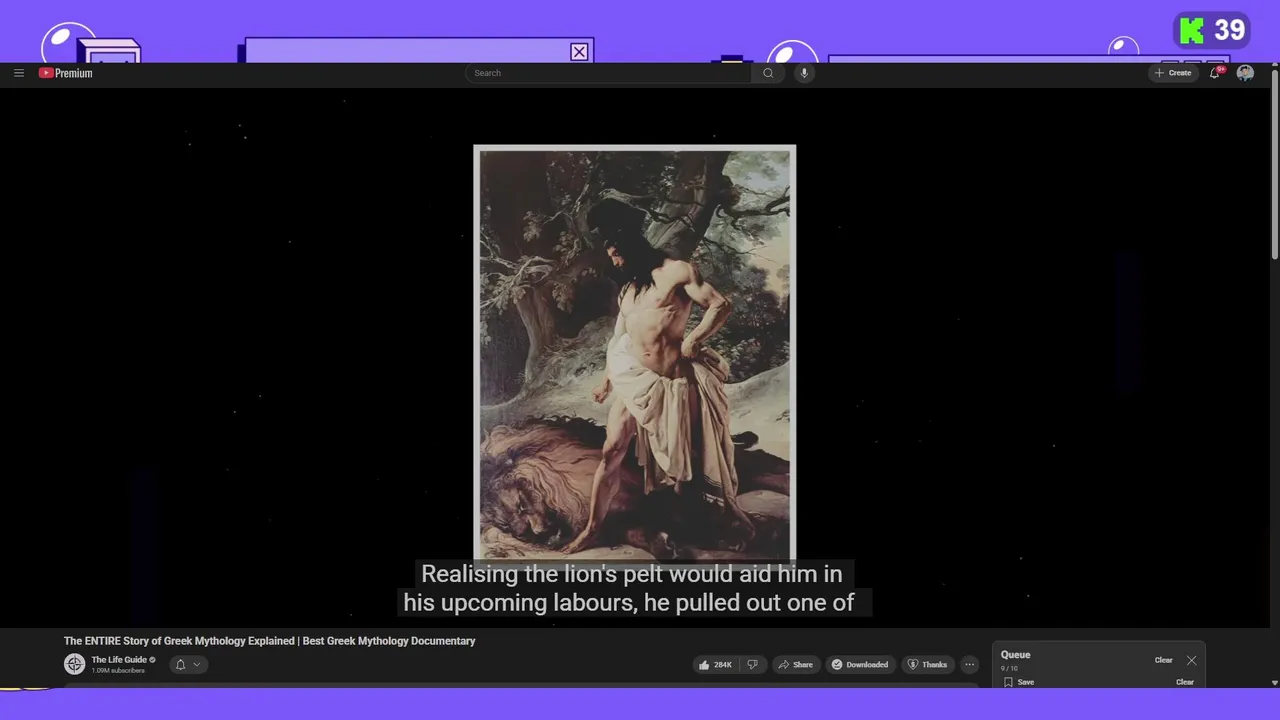Click the magnifier search button
The height and width of the screenshot is (720, 1280).
[768, 73]
